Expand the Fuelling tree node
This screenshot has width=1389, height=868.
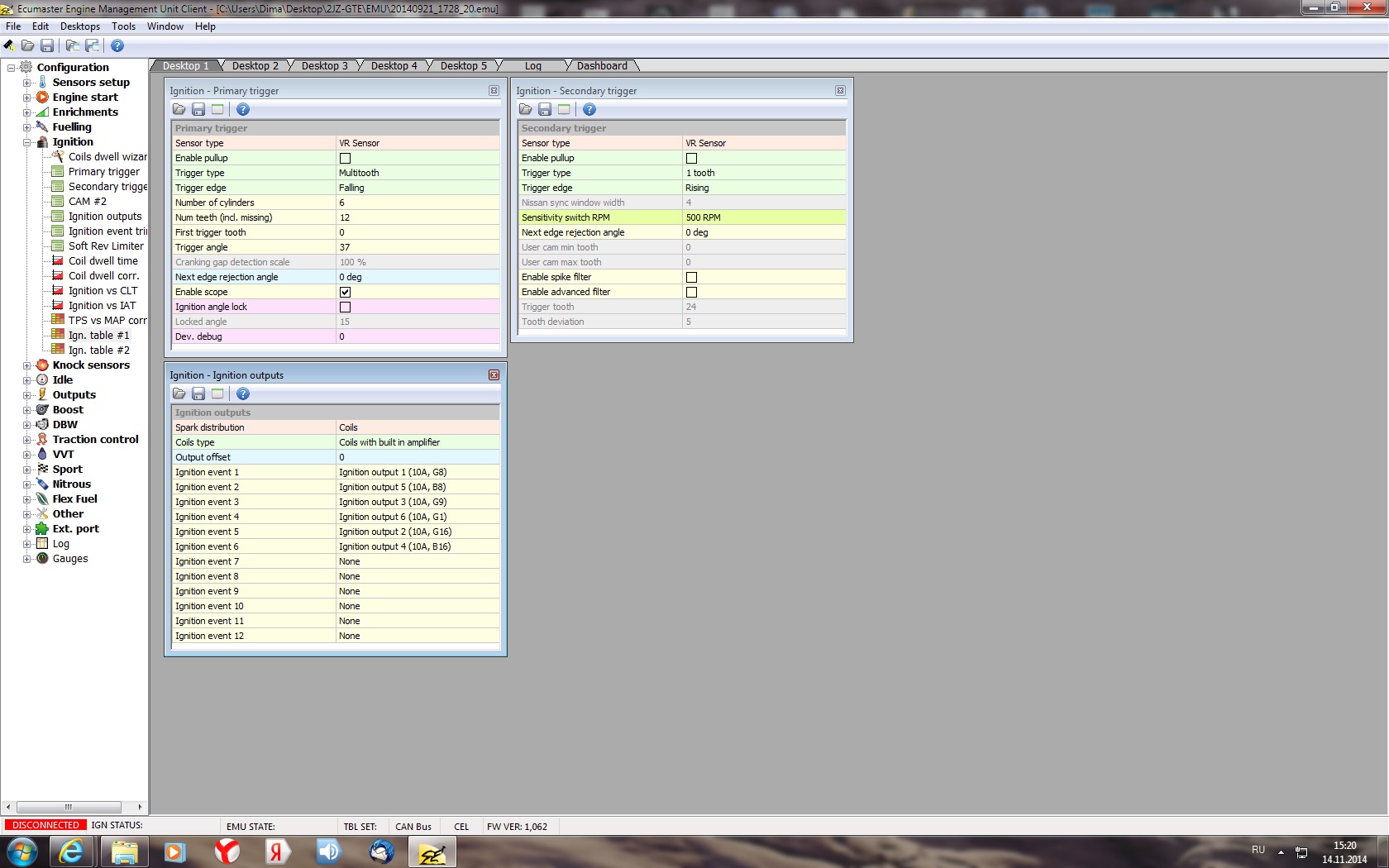click(27, 127)
